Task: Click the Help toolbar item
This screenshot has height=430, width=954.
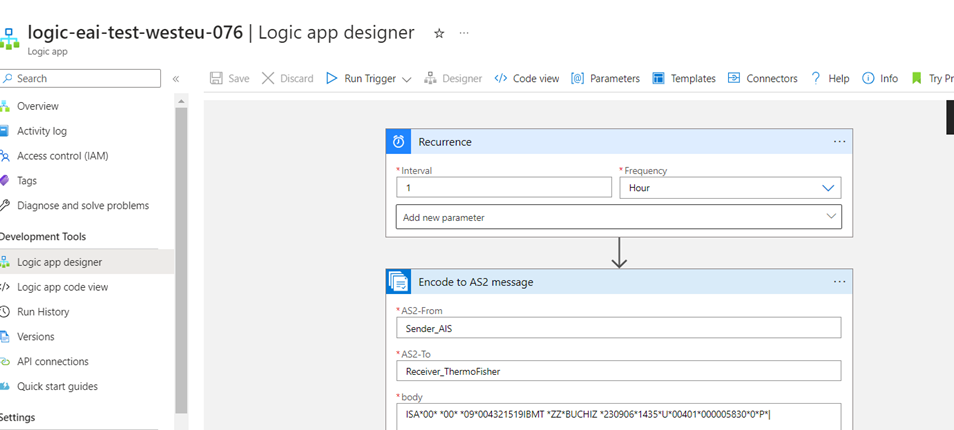Action: tap(830, 78)
